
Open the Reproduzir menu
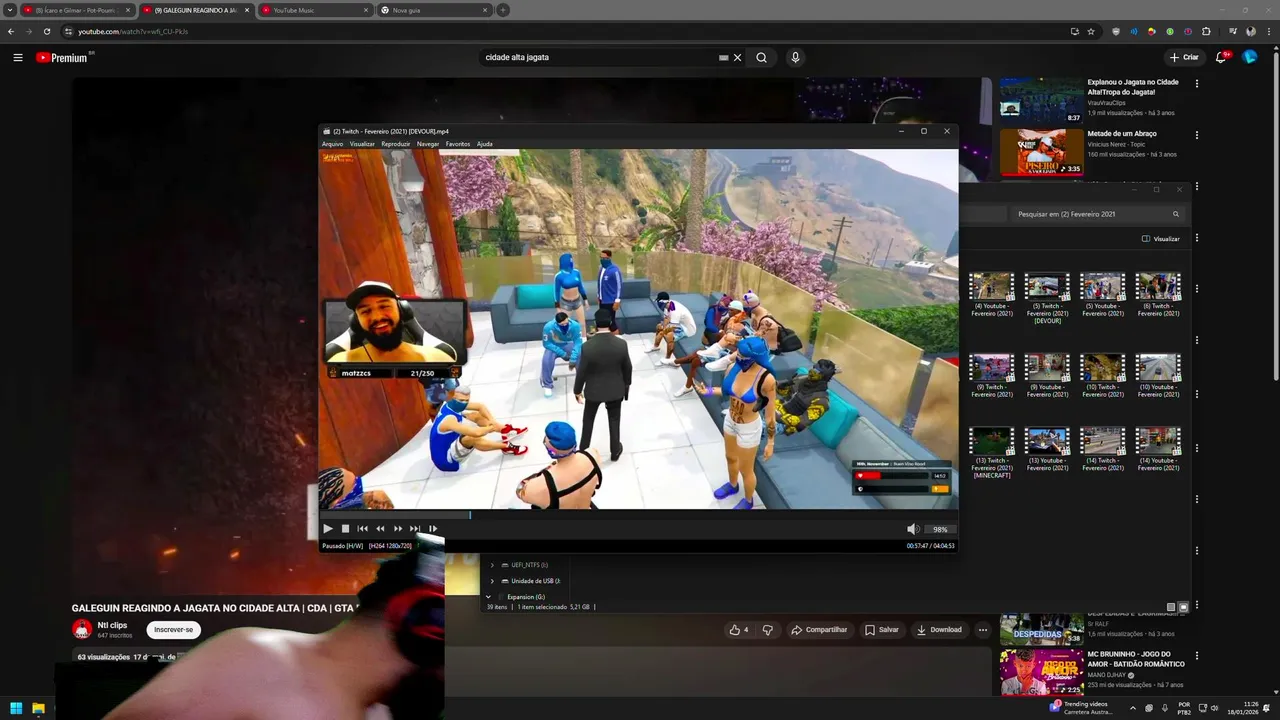pos(396,144)
